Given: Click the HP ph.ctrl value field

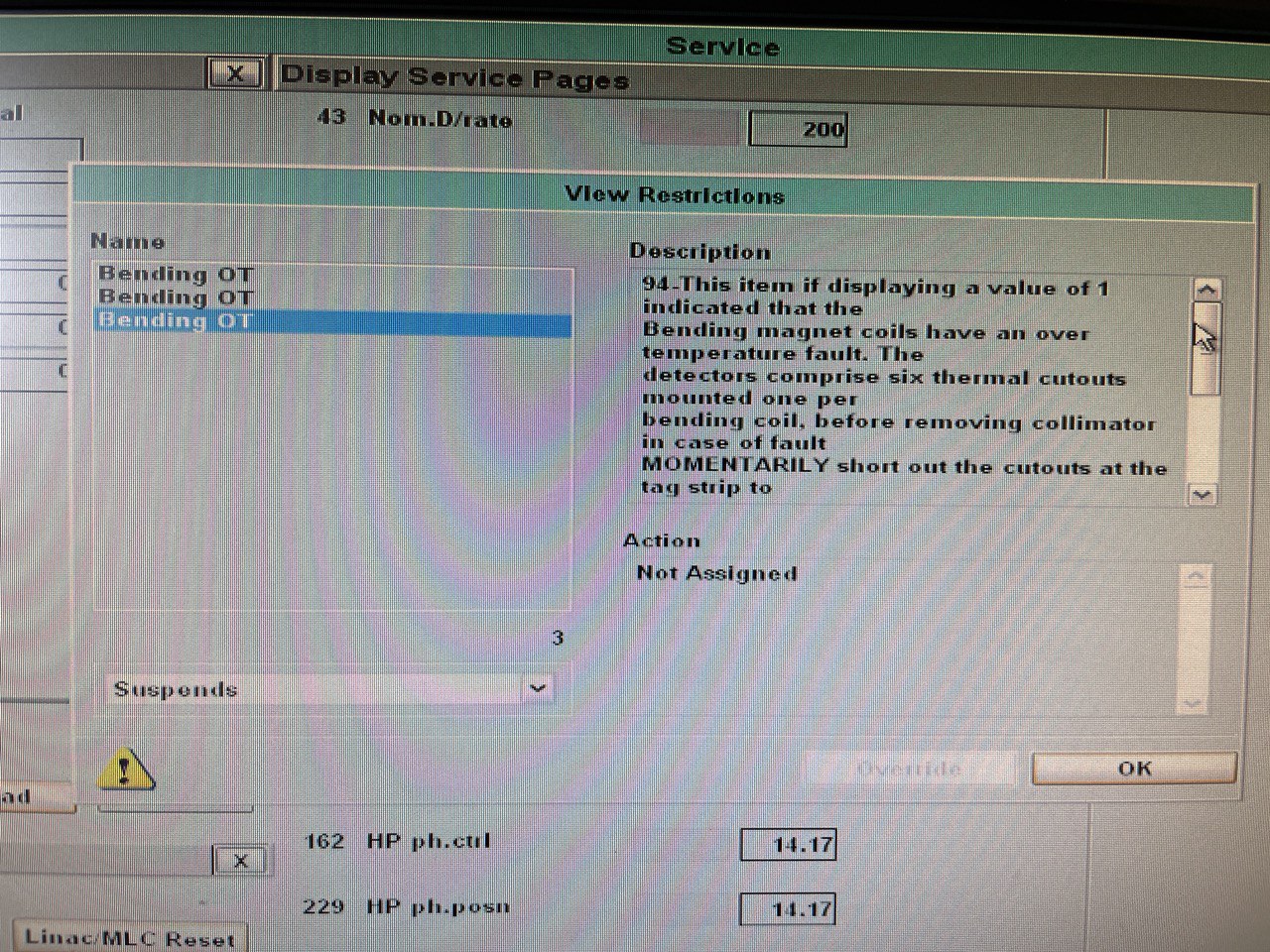Looking at the screenshot, I should point(788,845).
